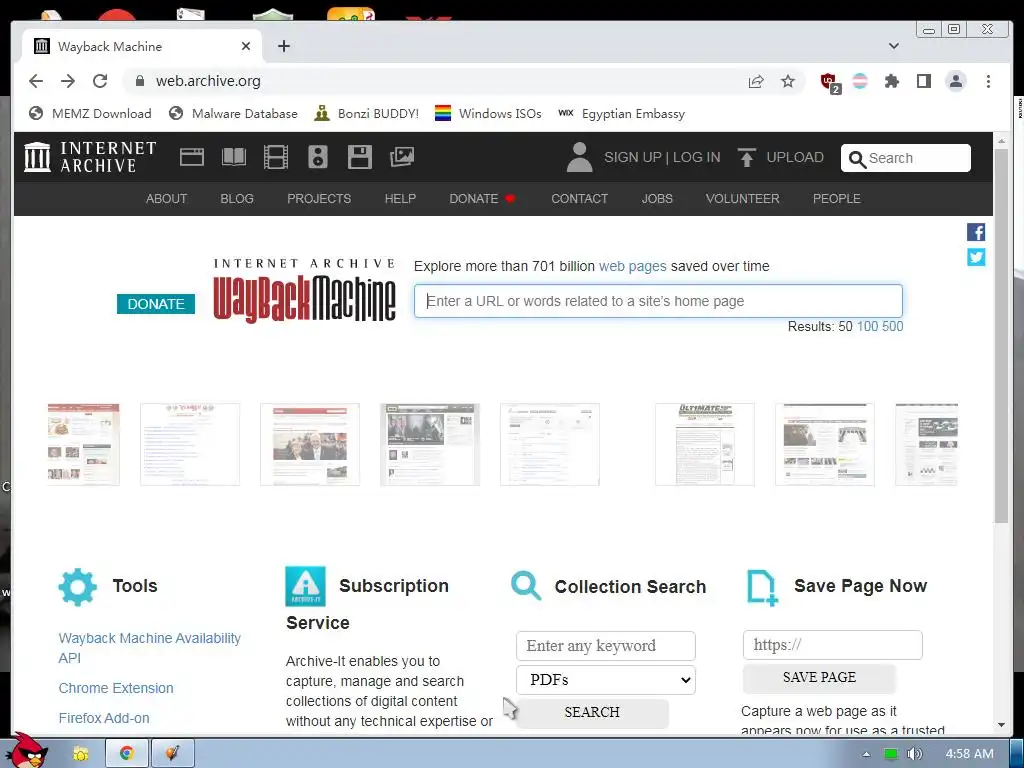Click the share page icon in address bar
Image resolution: width=1024 pixels, height=768 pixels.
pos(756,81)
